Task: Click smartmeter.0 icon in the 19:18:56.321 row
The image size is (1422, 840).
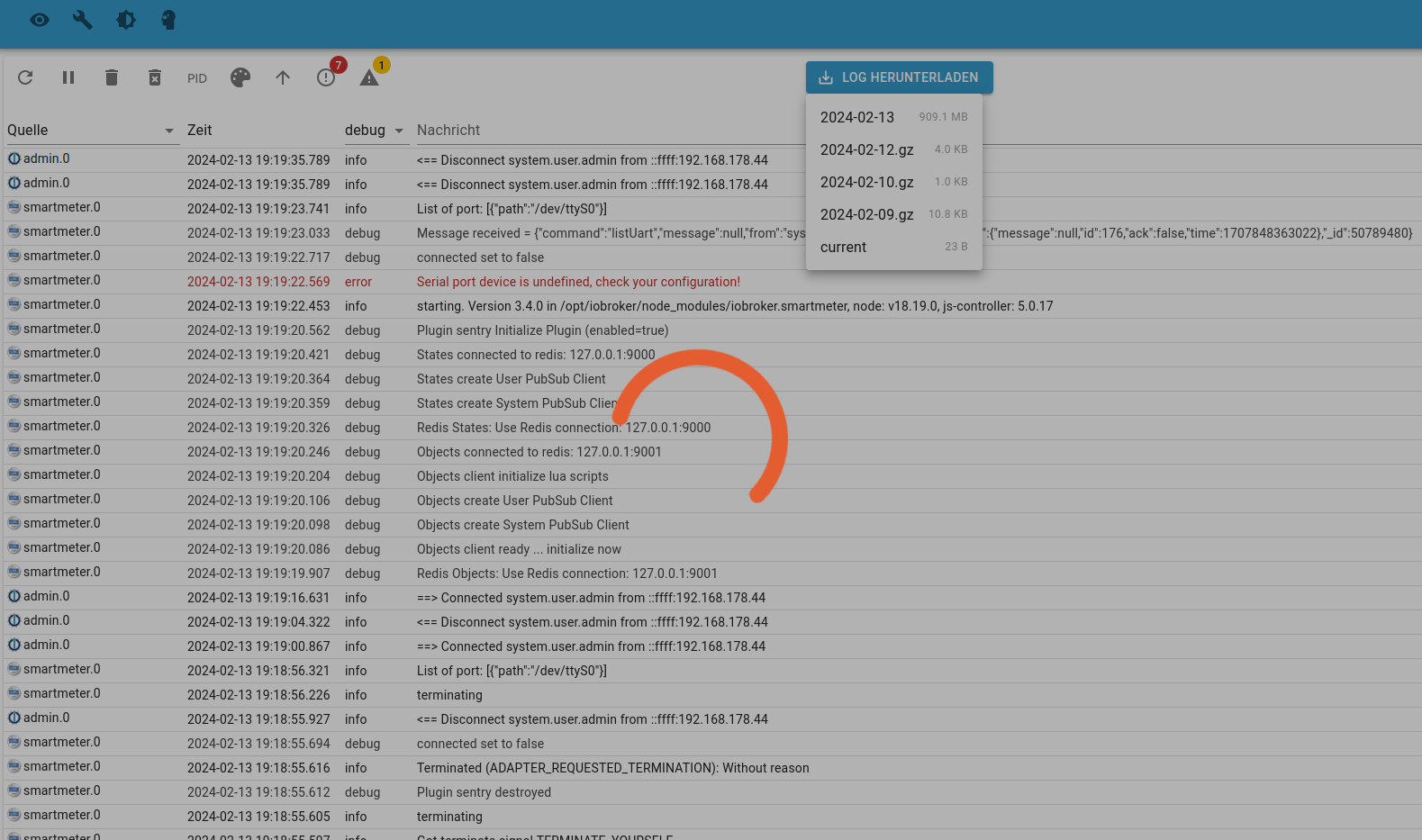Action: point(14,669)
